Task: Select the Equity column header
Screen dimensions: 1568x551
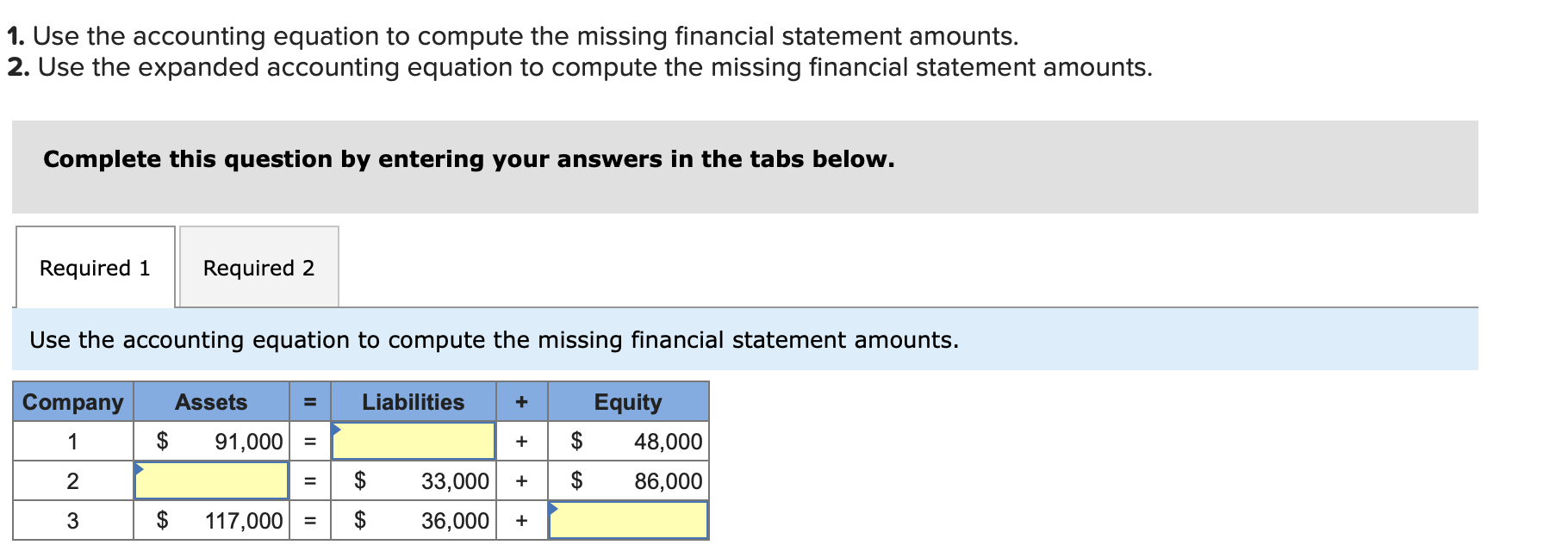Action: point(626,401)
